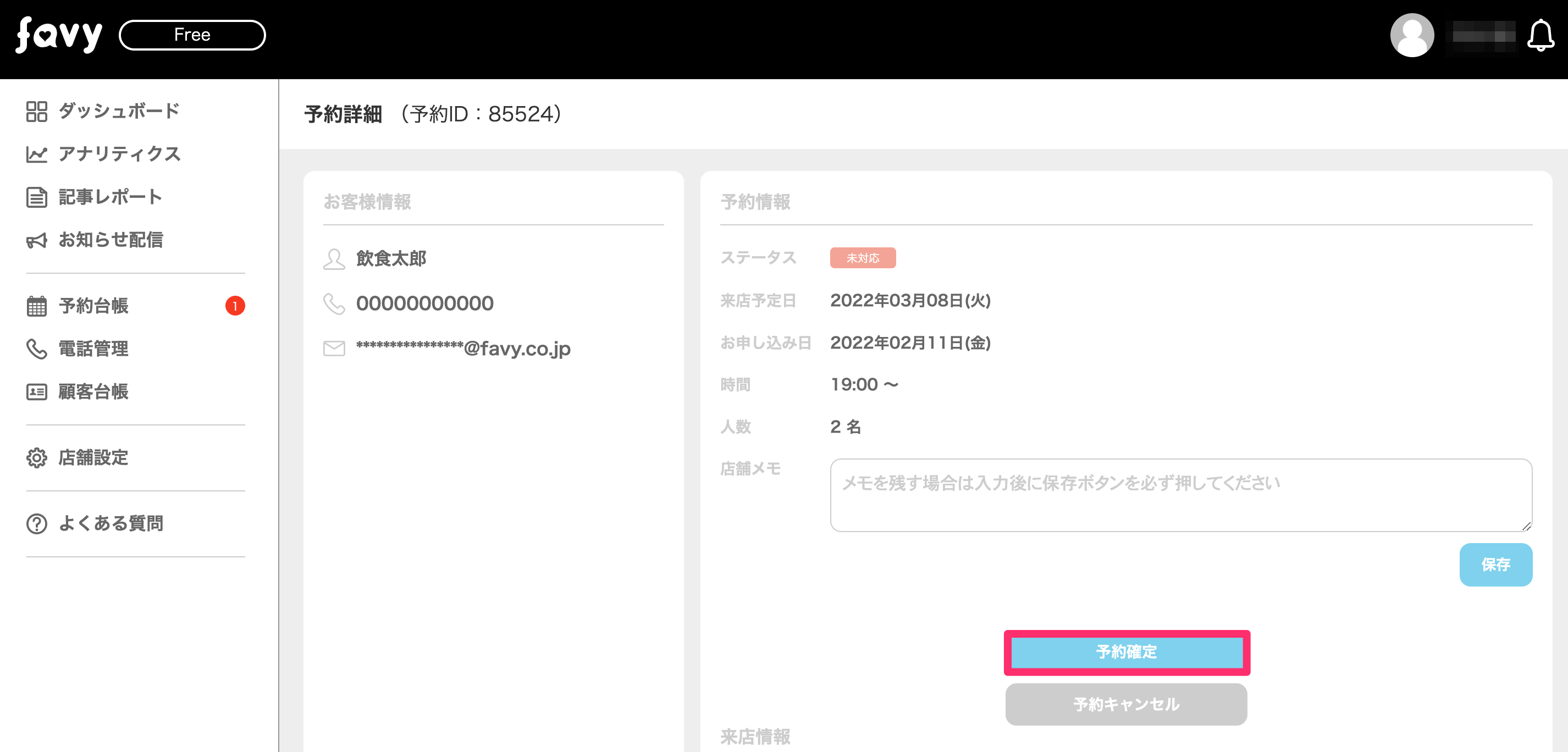The width and height of the screenshot is (1568, 752).
Task: Click the FAQ question mark icon
Action: 36,523
